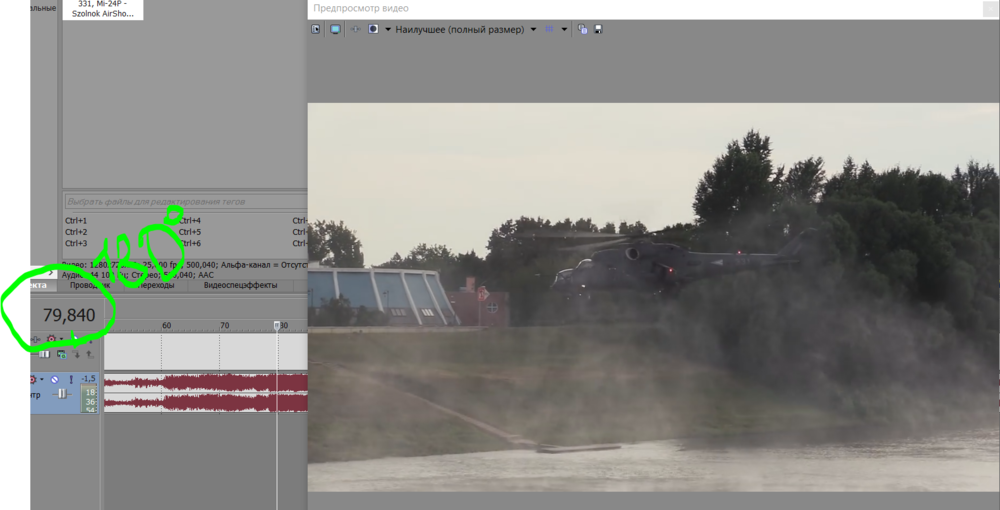Select the audio waveform clip on the timeline
This screenshot has width=1000, height=510.
[206, 393]
